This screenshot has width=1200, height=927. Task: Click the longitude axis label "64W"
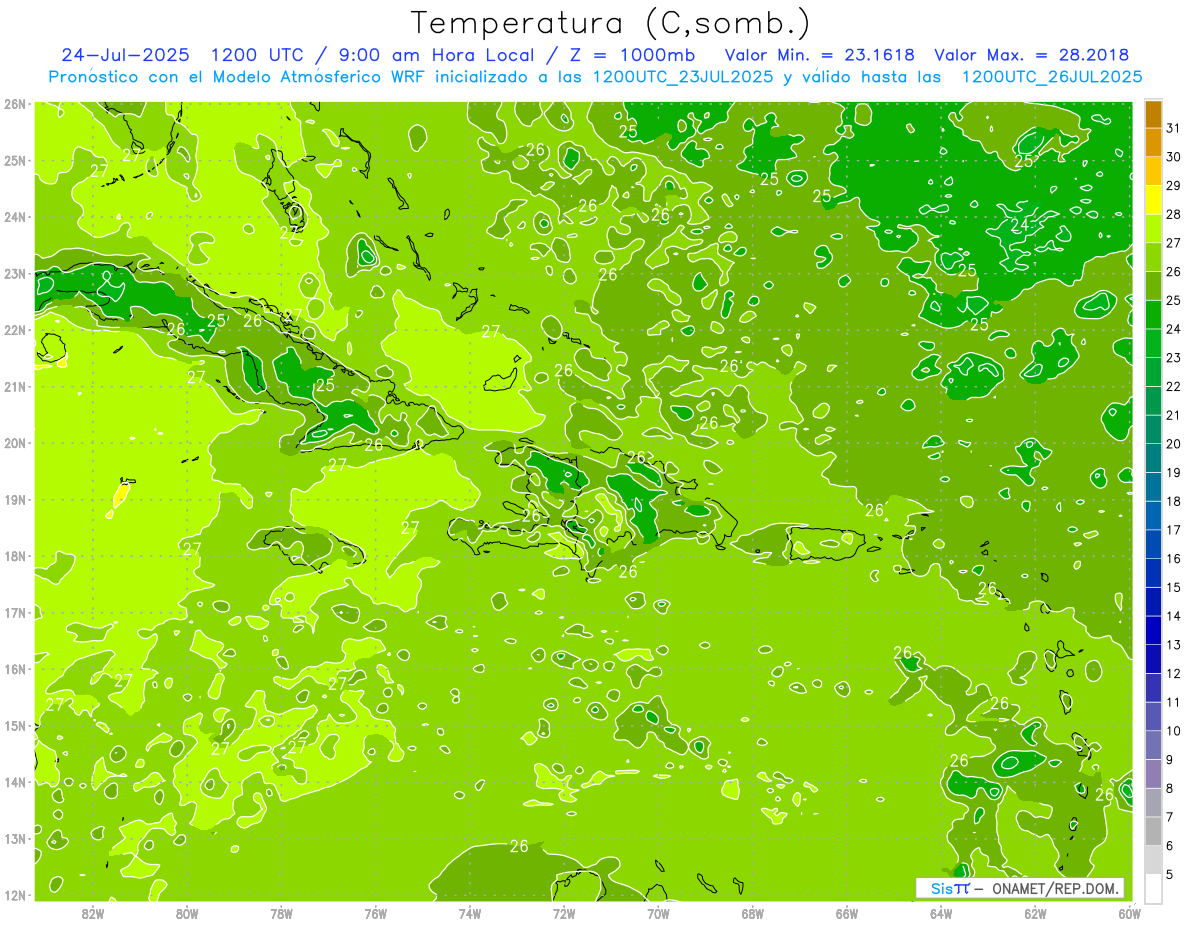pos(941,913)
